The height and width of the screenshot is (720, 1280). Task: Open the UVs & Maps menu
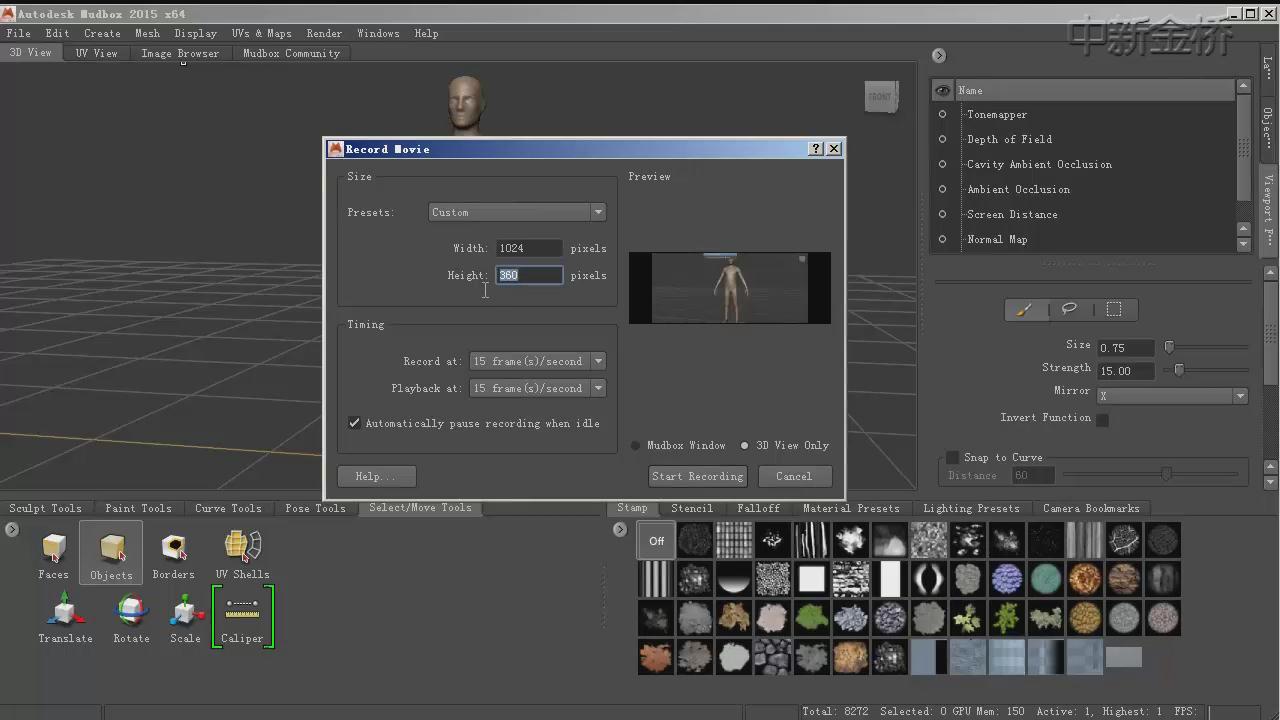(x=262, y=33)
